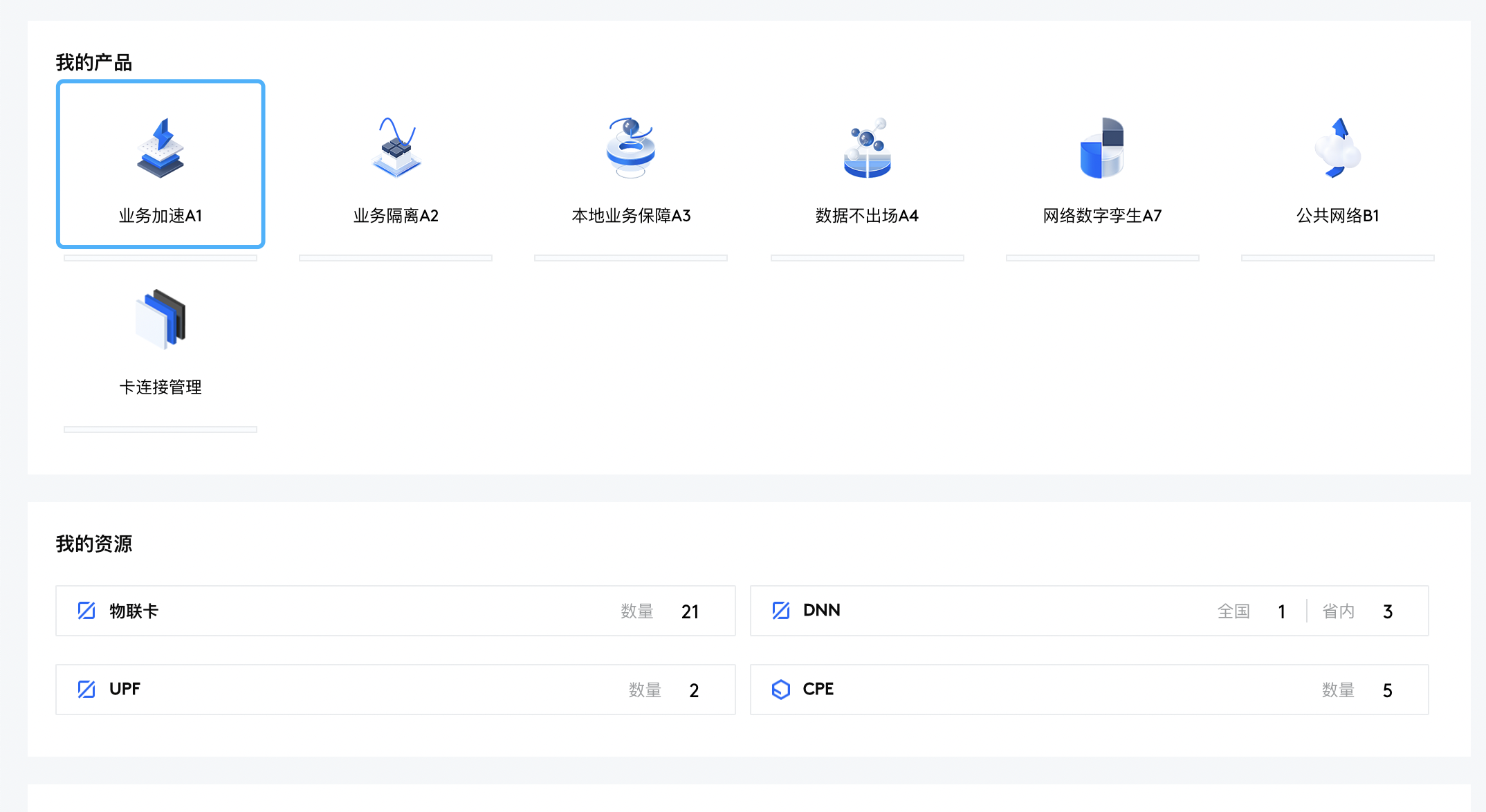Click the 卡连接管理 stacked cards icon
This screenshot has height=812, width=1486.
coord(160,319)
